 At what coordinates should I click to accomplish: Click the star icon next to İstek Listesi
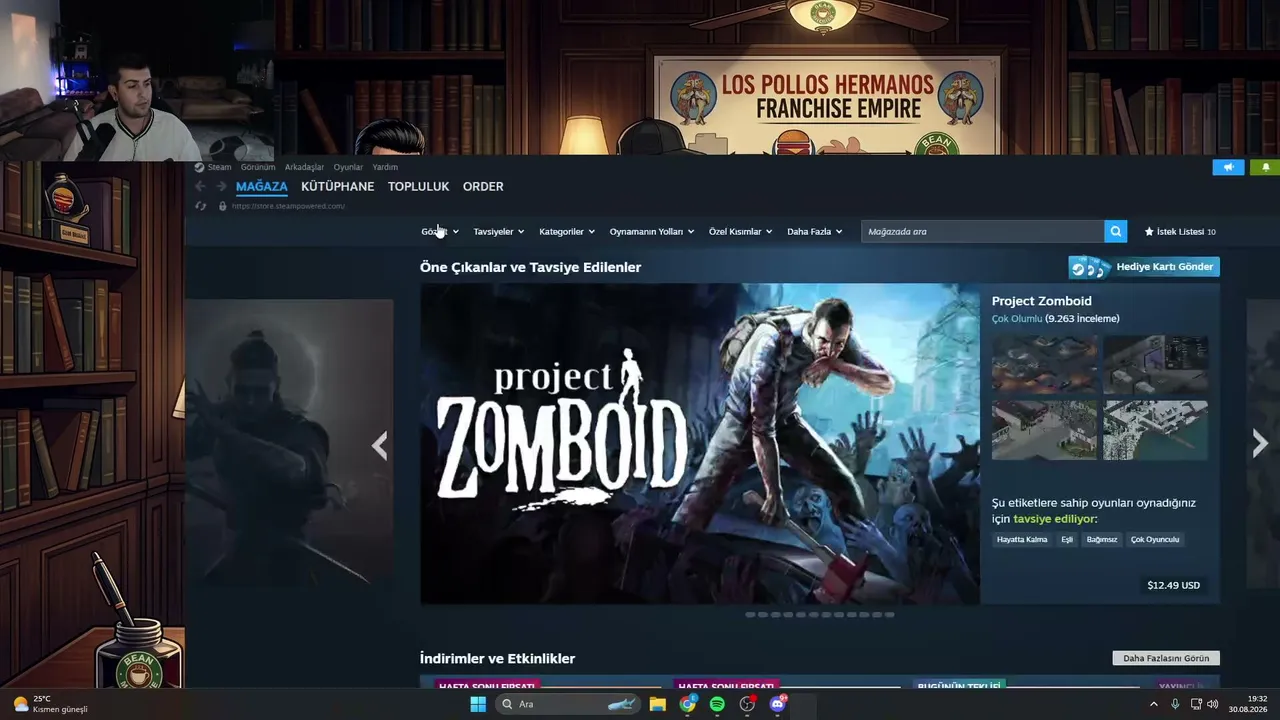(x=1149, y=231)
